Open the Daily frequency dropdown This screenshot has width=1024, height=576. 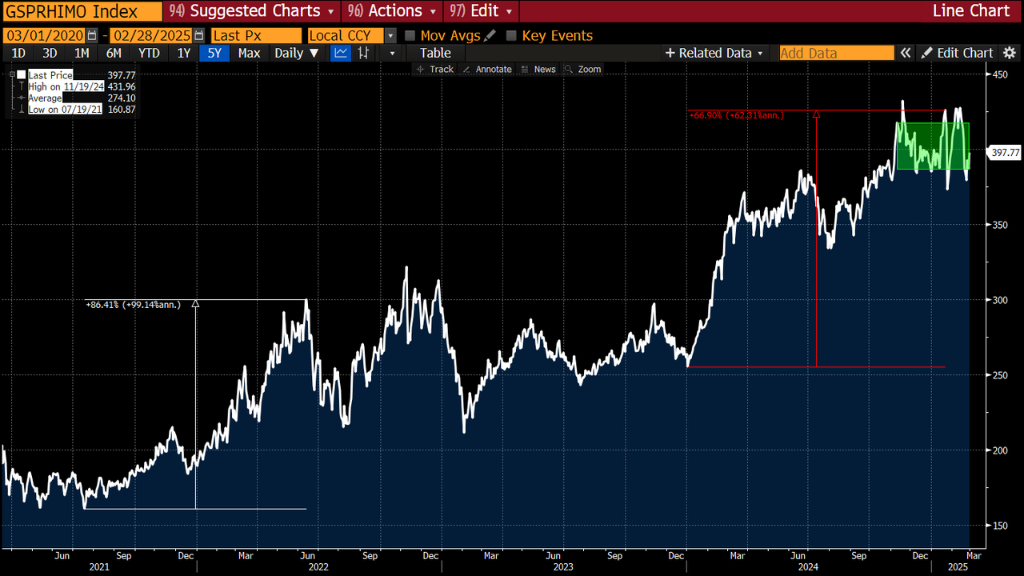click(296, 54)
